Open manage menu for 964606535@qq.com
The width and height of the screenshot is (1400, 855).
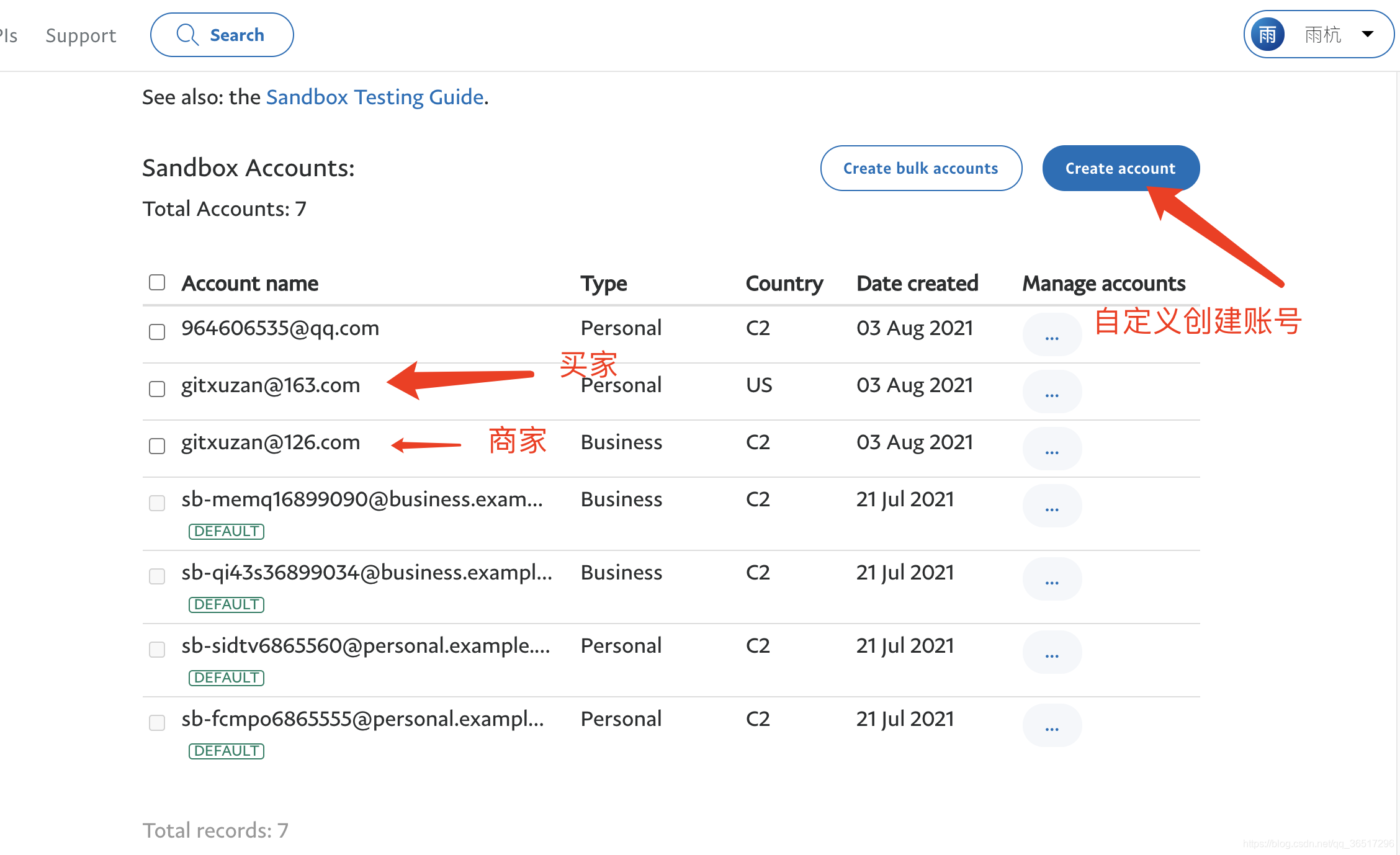(1052, 335)
